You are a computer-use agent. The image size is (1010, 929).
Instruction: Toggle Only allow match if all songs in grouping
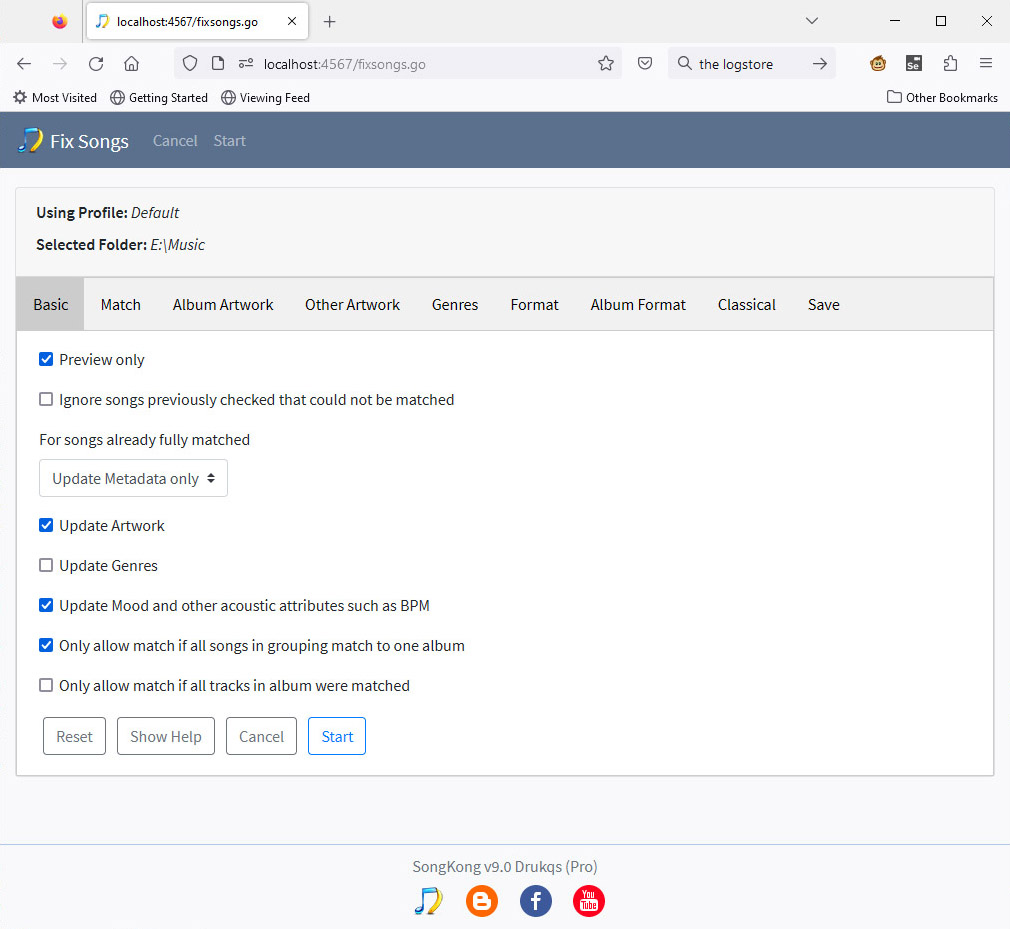(46, 645)
